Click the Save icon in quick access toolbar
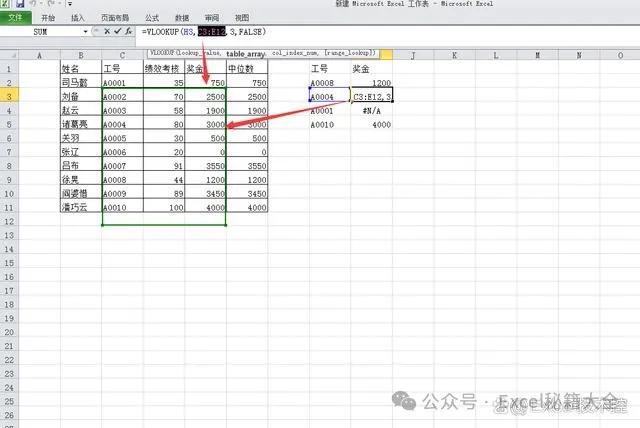The height and width of the screenshot is (428, 640). click(20, 3)
